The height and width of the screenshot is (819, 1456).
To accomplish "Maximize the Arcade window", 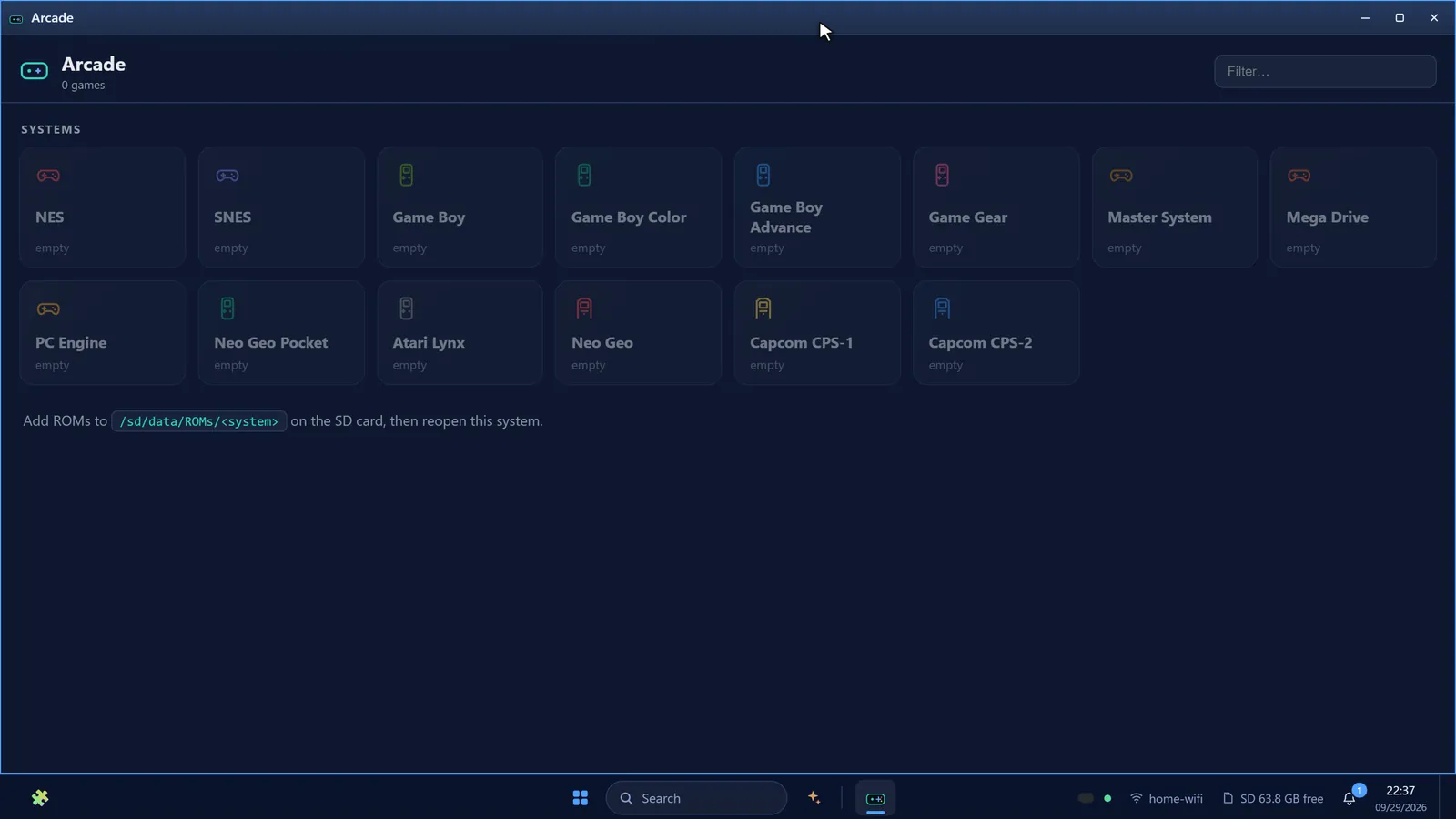I will pyautogui.click(x=1400, y=18).
